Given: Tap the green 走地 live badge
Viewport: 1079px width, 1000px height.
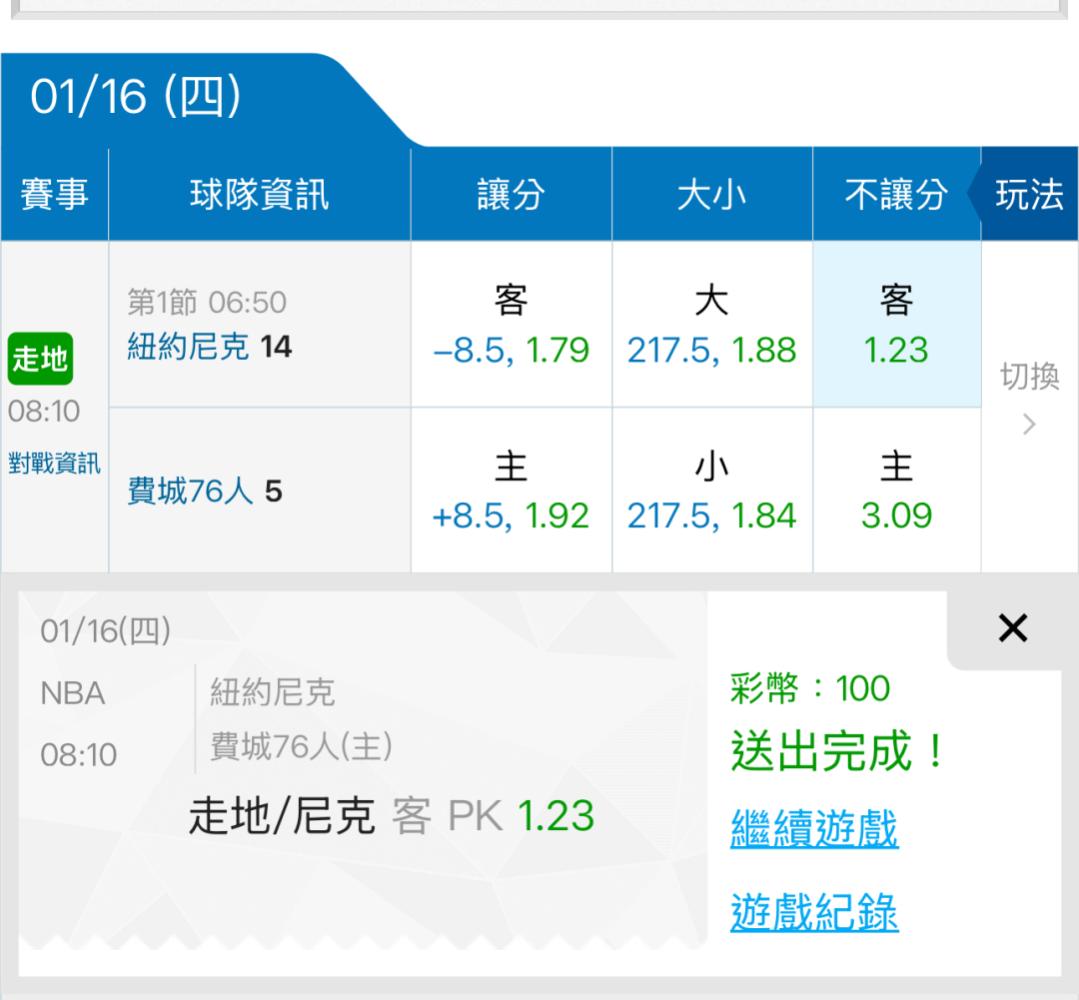Looking at the screenshot, I should pyautogui.click(x=40, y=359).
